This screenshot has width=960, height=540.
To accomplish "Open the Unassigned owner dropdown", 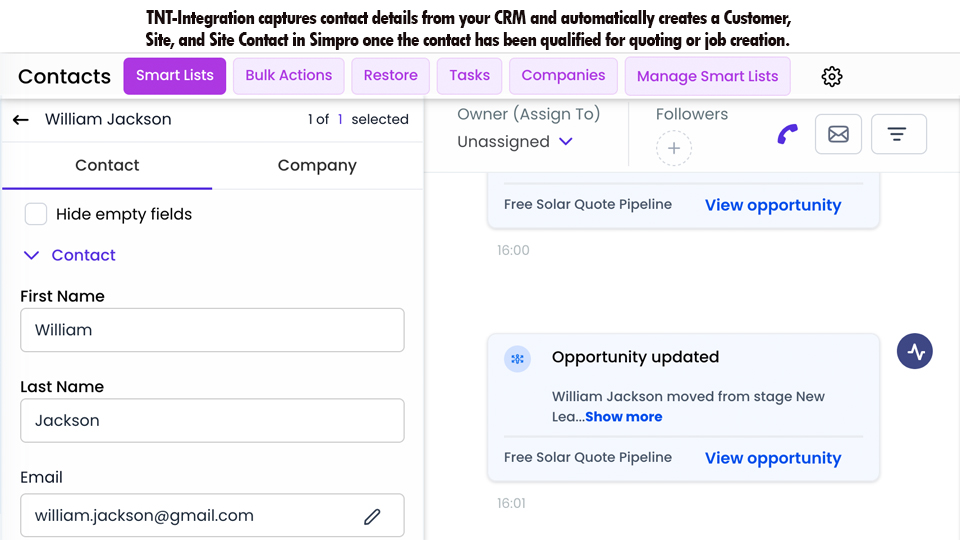I will (x=515, y=142).
